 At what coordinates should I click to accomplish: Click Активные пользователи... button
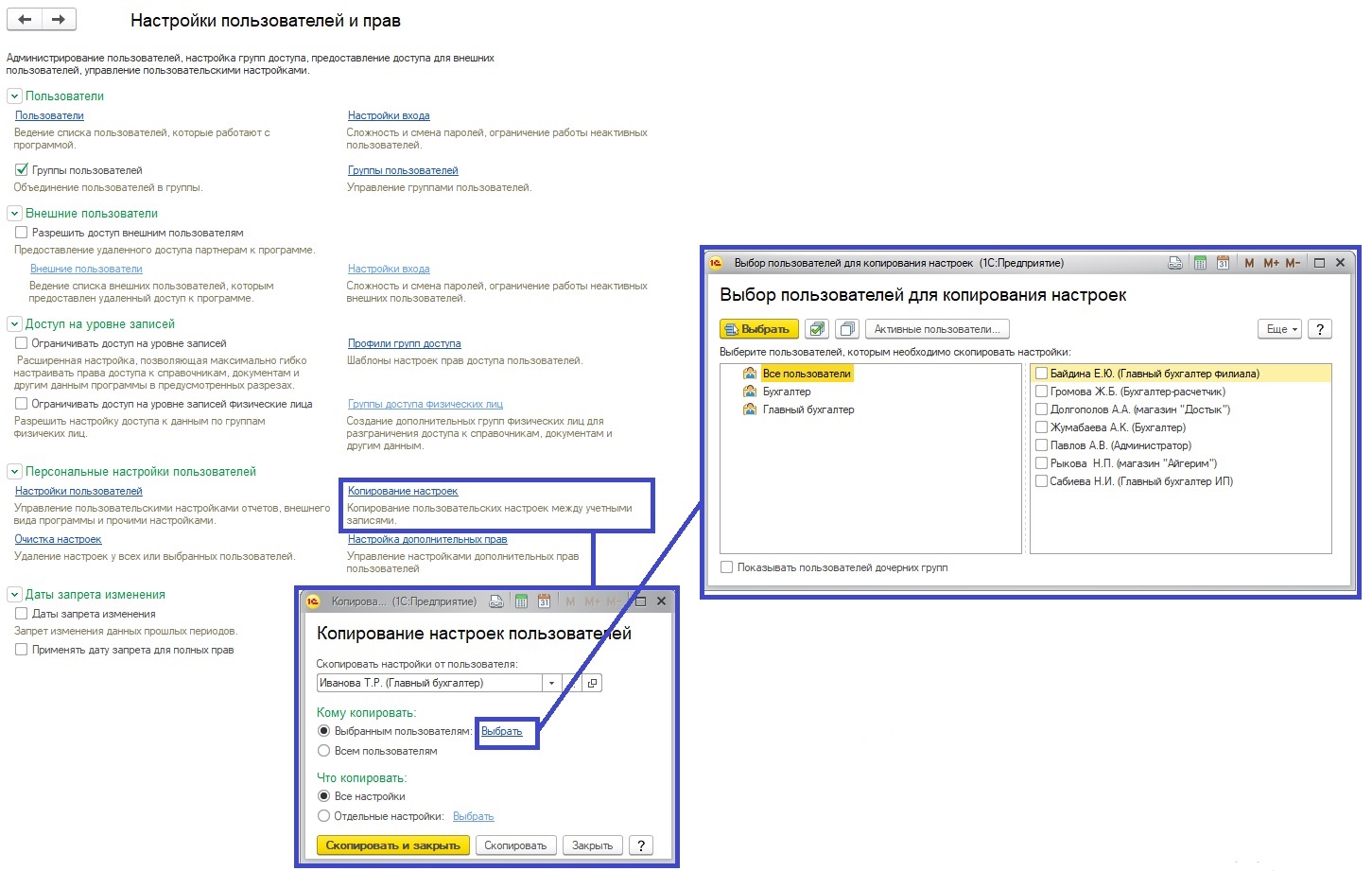[x=937, y=329]
